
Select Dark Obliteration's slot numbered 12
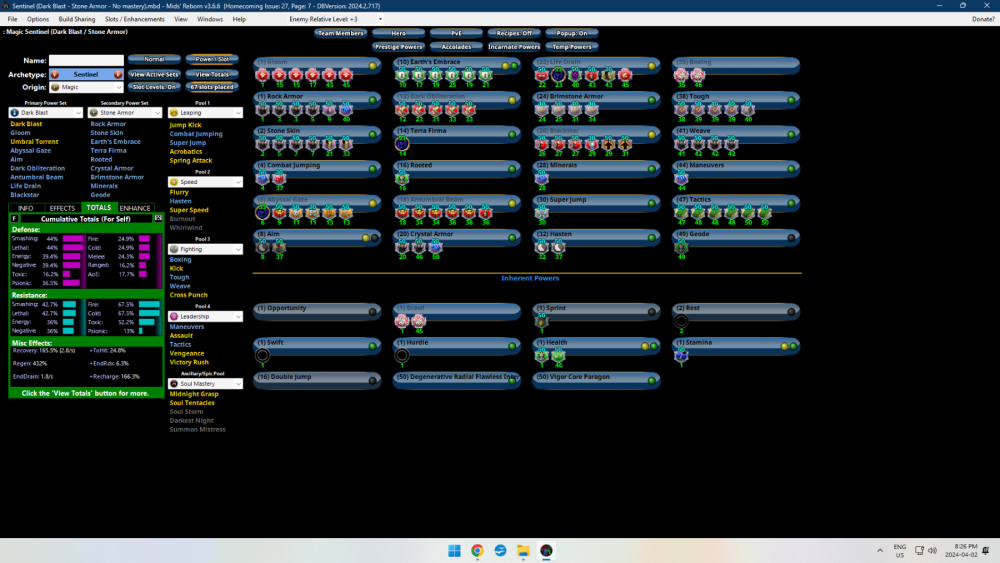click(x=402, y=110)
